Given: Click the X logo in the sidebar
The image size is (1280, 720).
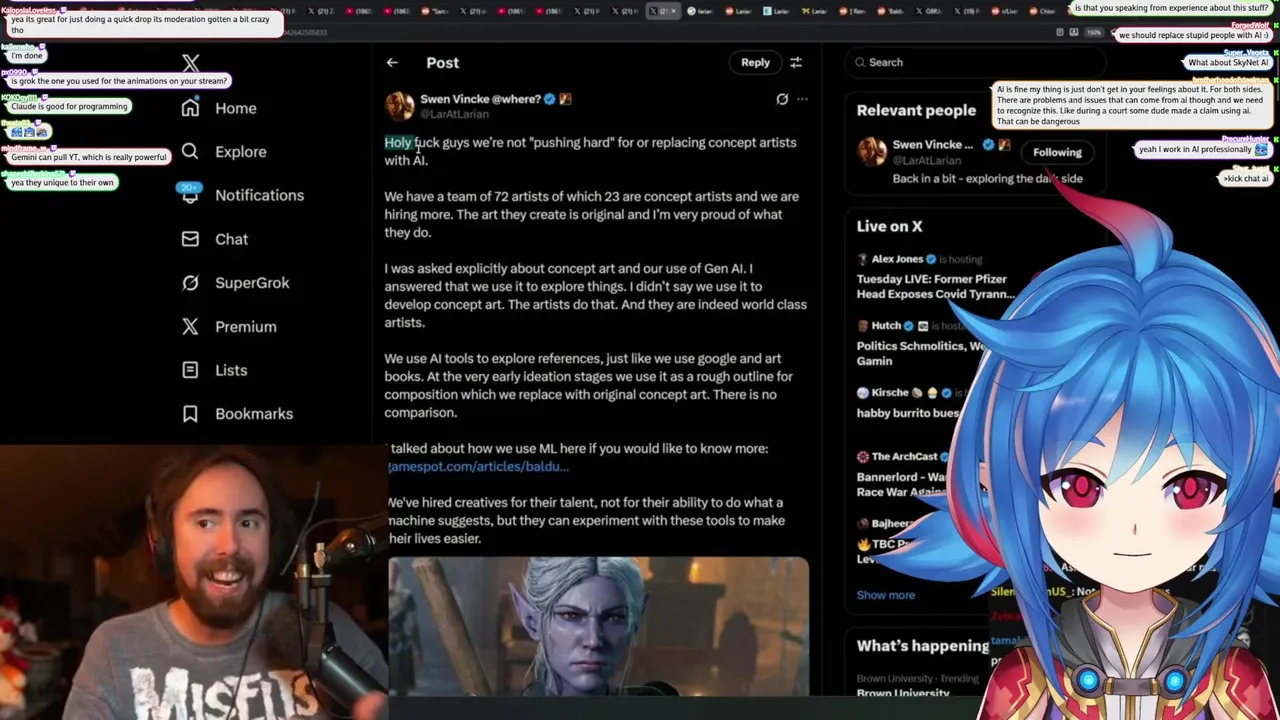Looking at the screenshot, I should pos(191,63).
